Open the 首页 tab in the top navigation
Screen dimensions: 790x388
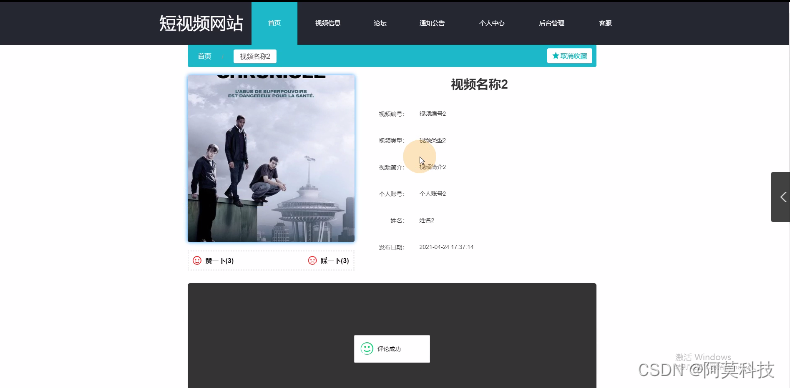(x=274, y=23)
